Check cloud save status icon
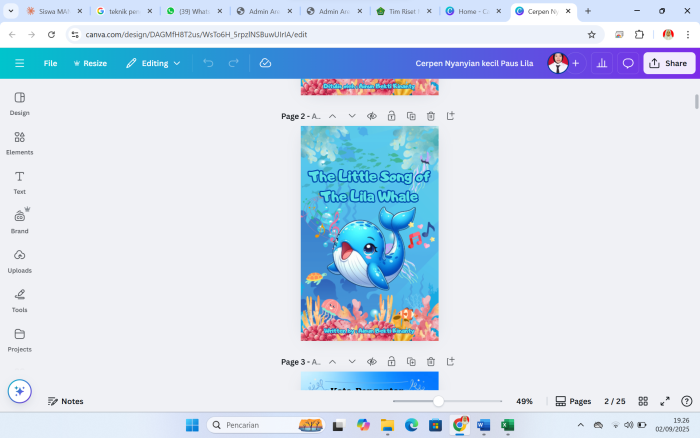The height and width of the screenshot is (438, 700). [x=265, y=63]
